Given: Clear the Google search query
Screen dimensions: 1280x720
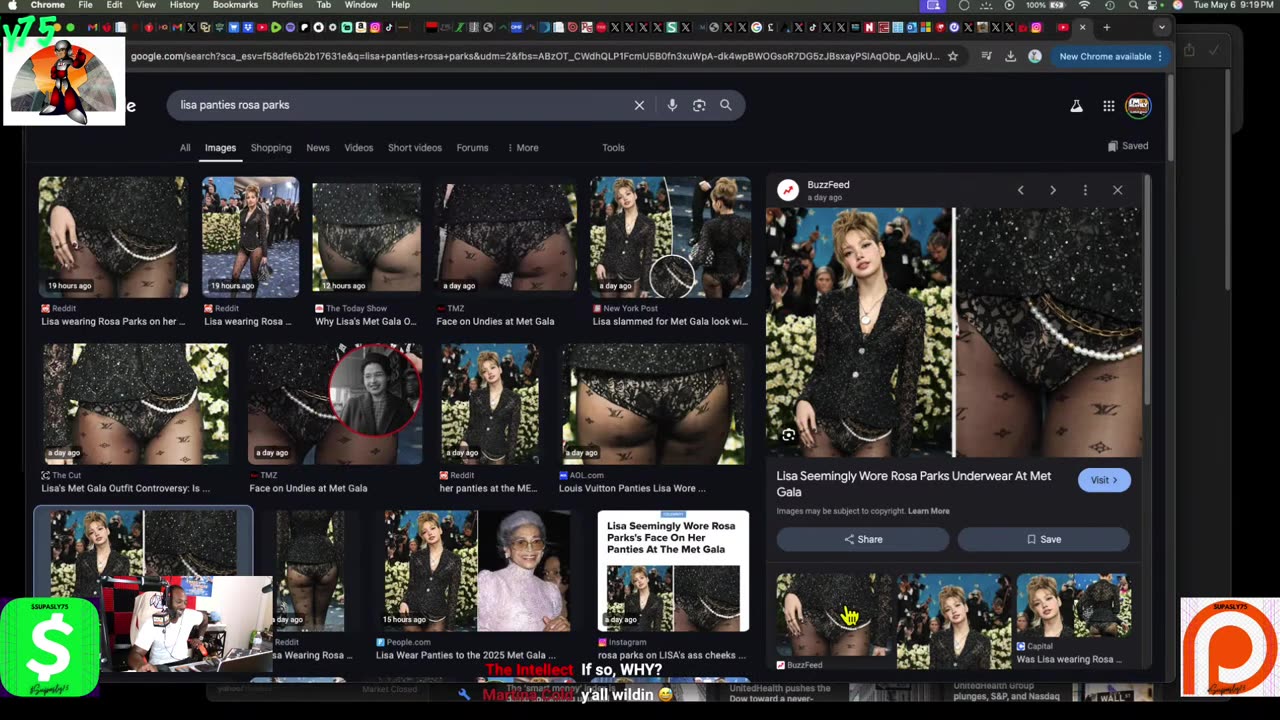Looking at the screenshot, I should [639, 105].
